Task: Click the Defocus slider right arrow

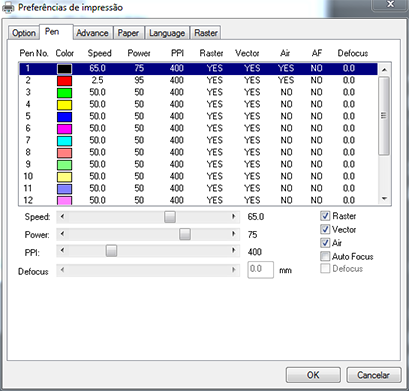Action: point(234,270)
